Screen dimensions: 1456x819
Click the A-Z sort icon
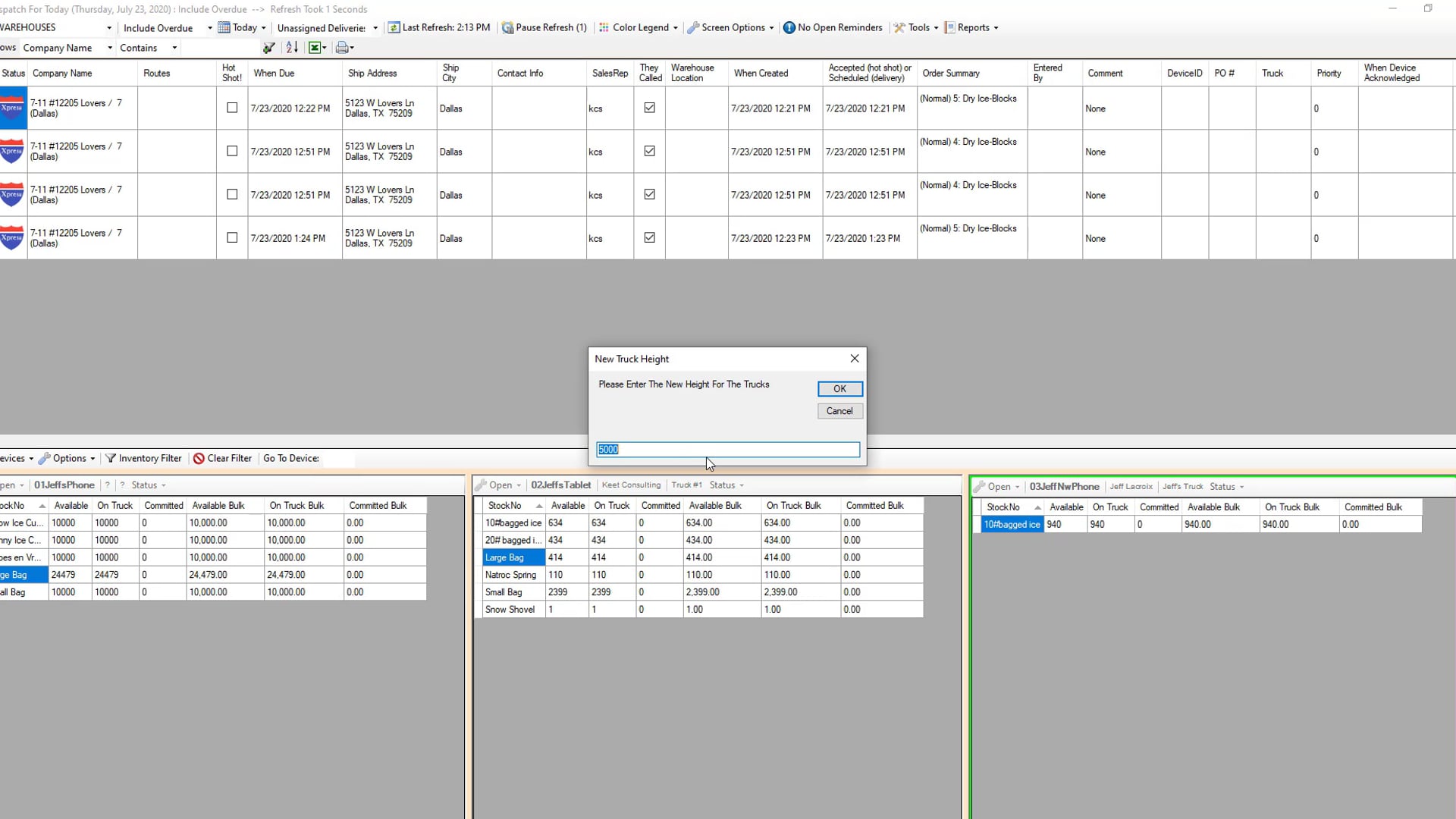pos(292,48)
